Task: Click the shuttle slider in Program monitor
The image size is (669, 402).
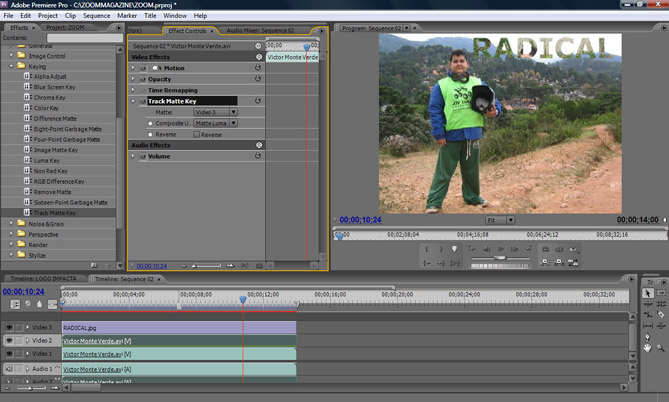Action: tap(500, 258)
